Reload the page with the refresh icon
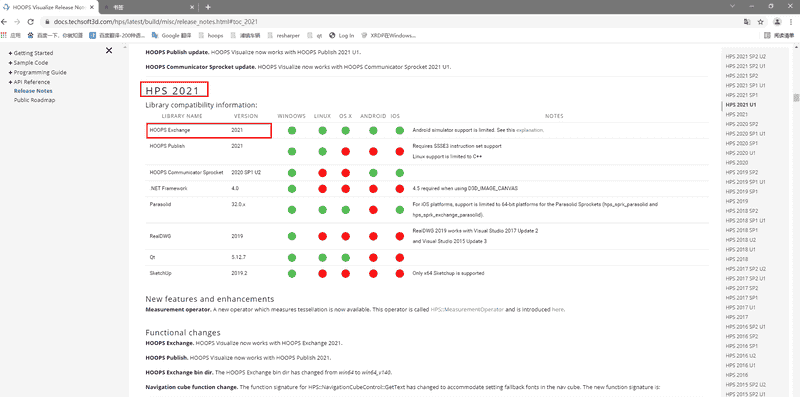This screenshot has width=800, height=397. pos(30,22)
